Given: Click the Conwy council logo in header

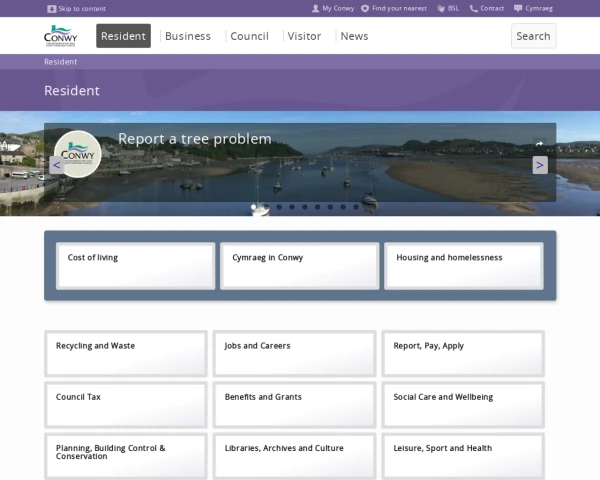Looking at the screenshot, I should 60,36.
